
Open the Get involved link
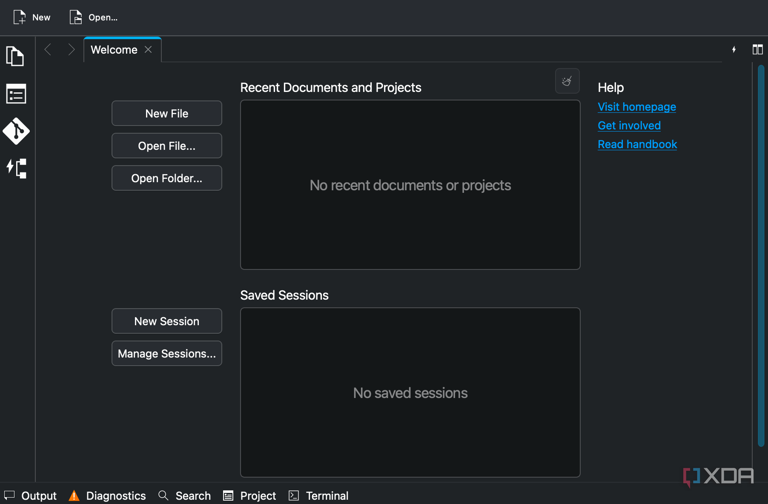[x=629, y=125]
